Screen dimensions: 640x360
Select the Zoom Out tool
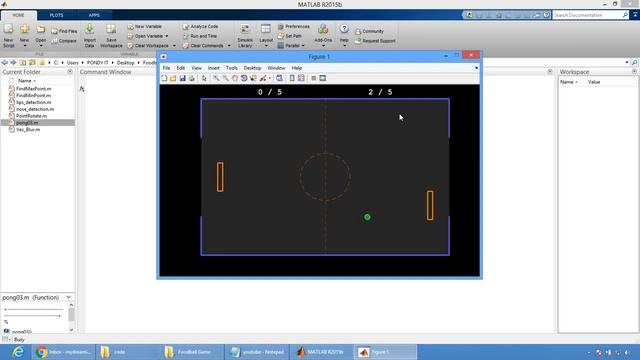225,78
